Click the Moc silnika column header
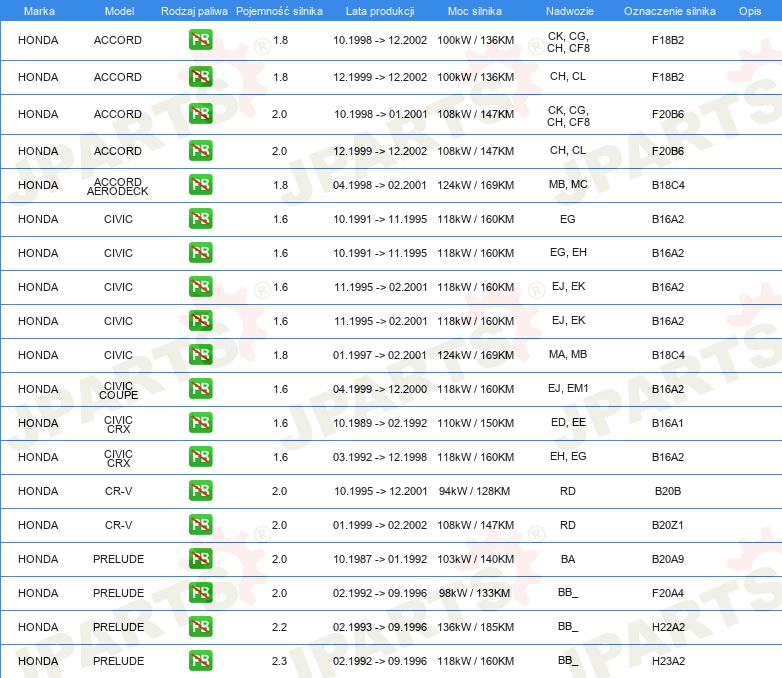The image size is (782, 678). coord(475,11)
